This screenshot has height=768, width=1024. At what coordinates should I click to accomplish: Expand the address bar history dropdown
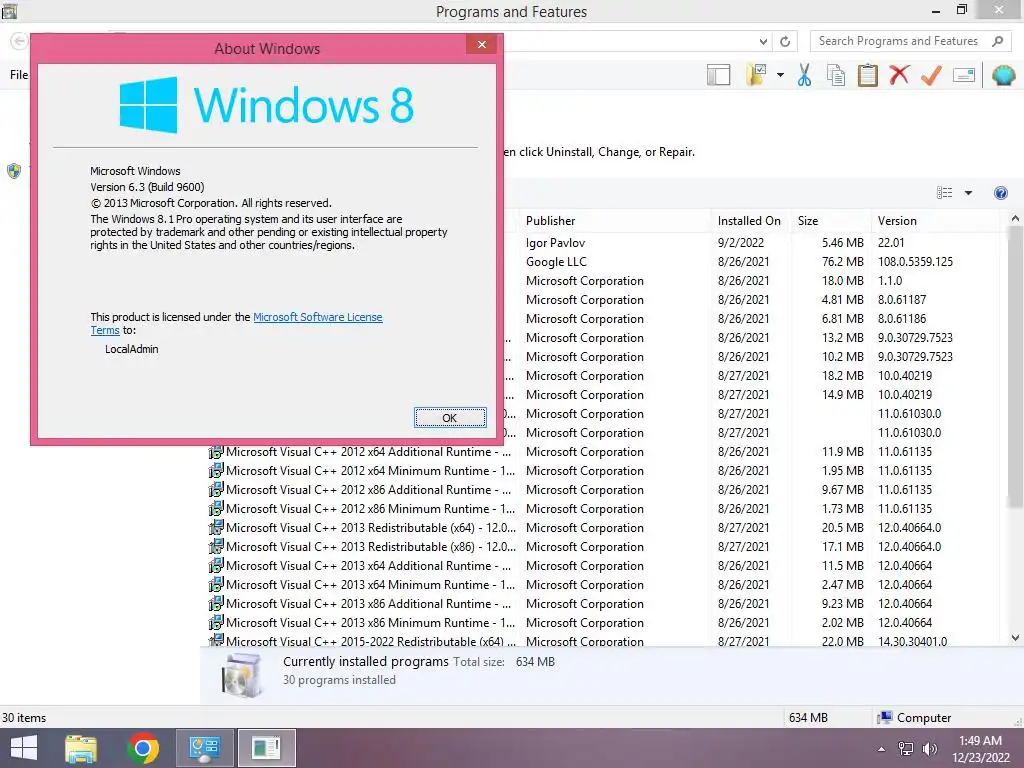pyautogui.click(x=763, y=41)
